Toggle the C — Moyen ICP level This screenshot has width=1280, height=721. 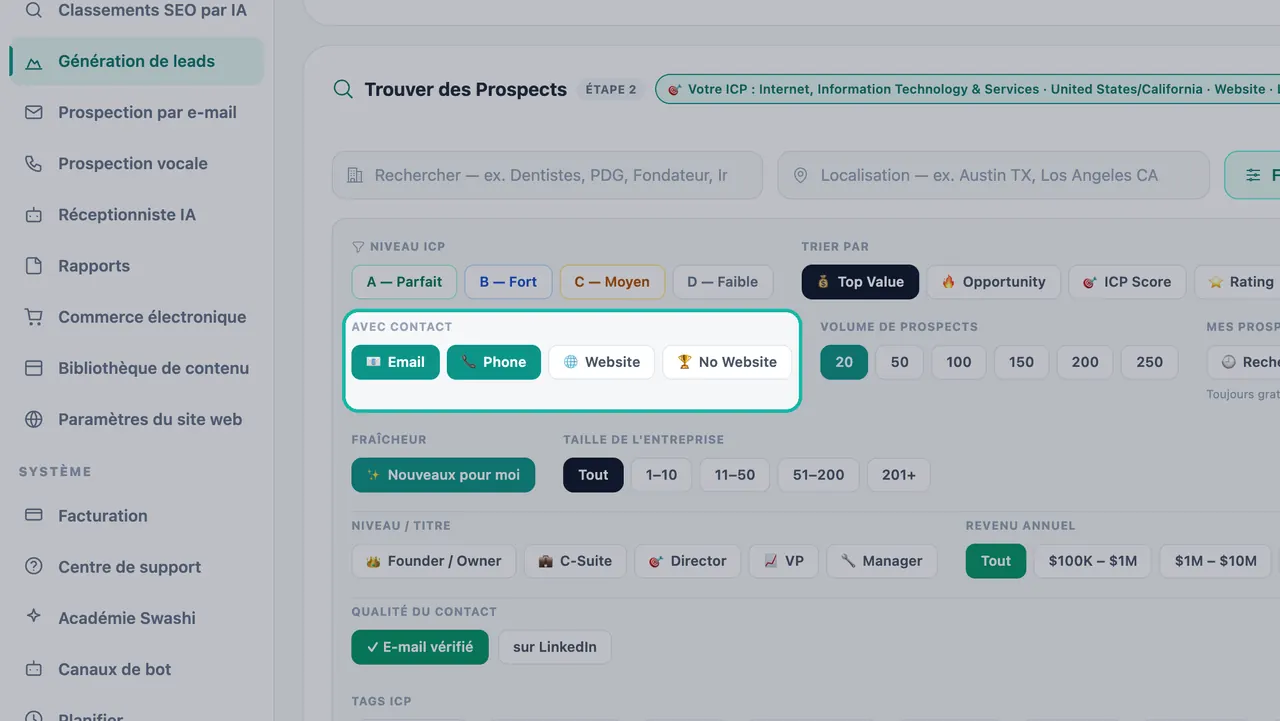click(x=612, y=282)
